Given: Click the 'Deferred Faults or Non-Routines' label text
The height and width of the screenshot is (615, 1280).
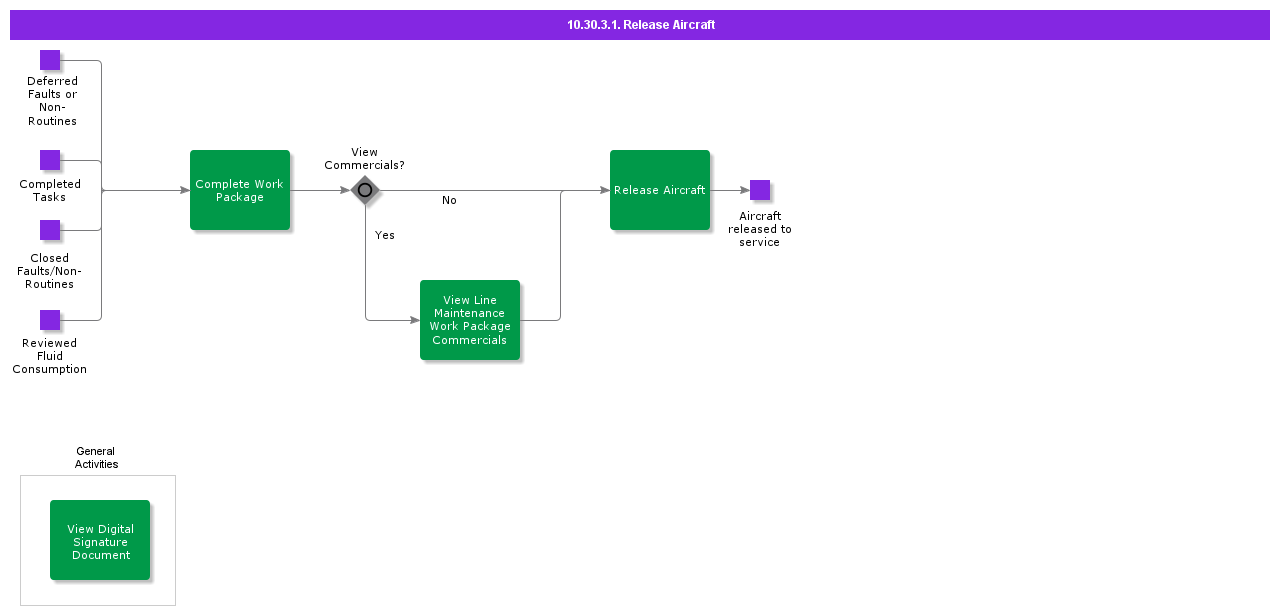Looking at the screenshot, I should [x=52, y=101].
